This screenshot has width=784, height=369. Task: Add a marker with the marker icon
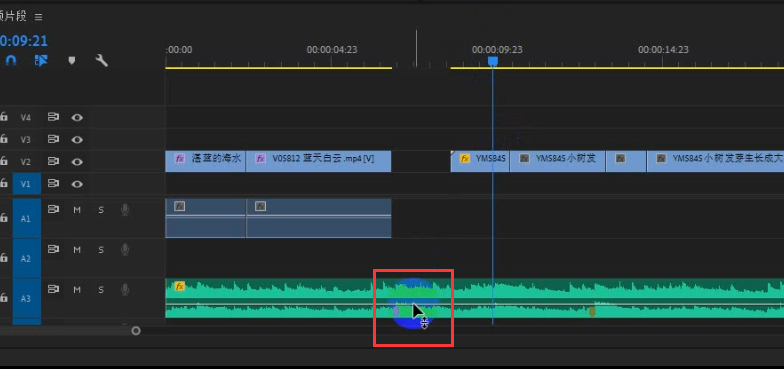point(72,60)
